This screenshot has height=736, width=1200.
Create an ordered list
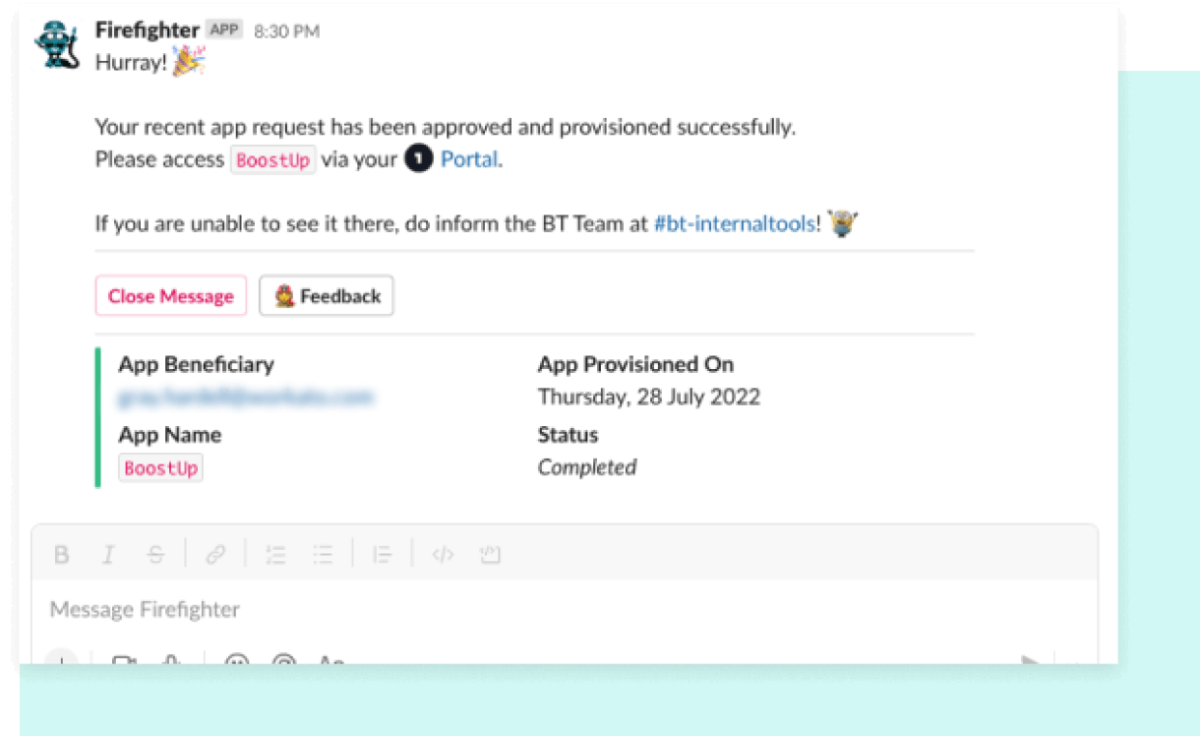(x=276, y=554)
